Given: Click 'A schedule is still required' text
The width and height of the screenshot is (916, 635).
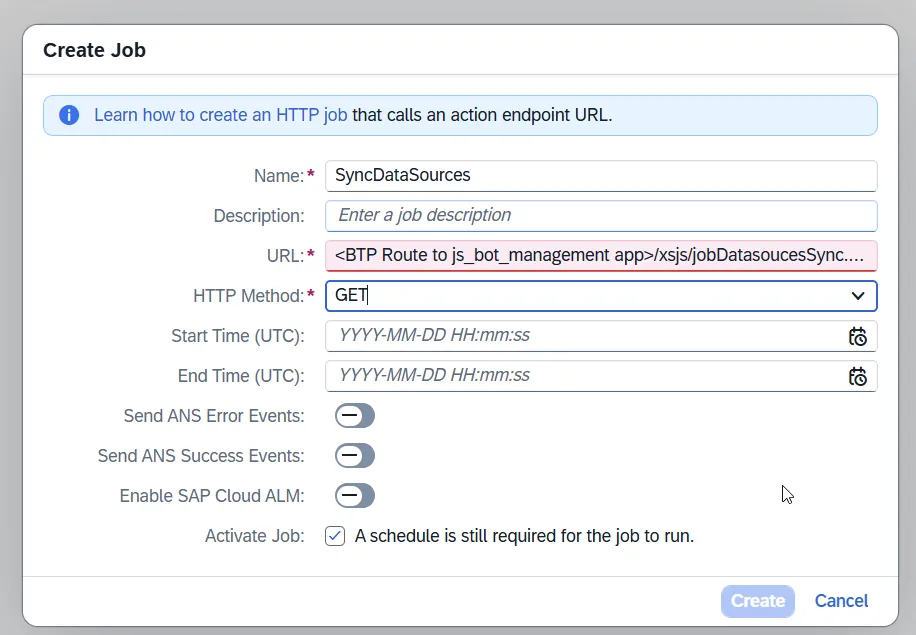Looking at the screenshot, I should 524,536.
